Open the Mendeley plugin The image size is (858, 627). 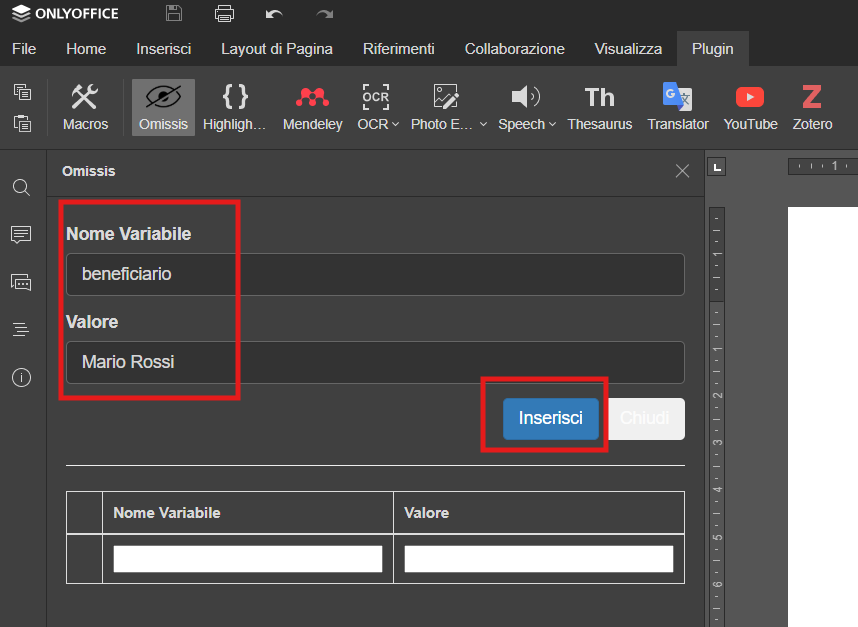tap(312, 107)
